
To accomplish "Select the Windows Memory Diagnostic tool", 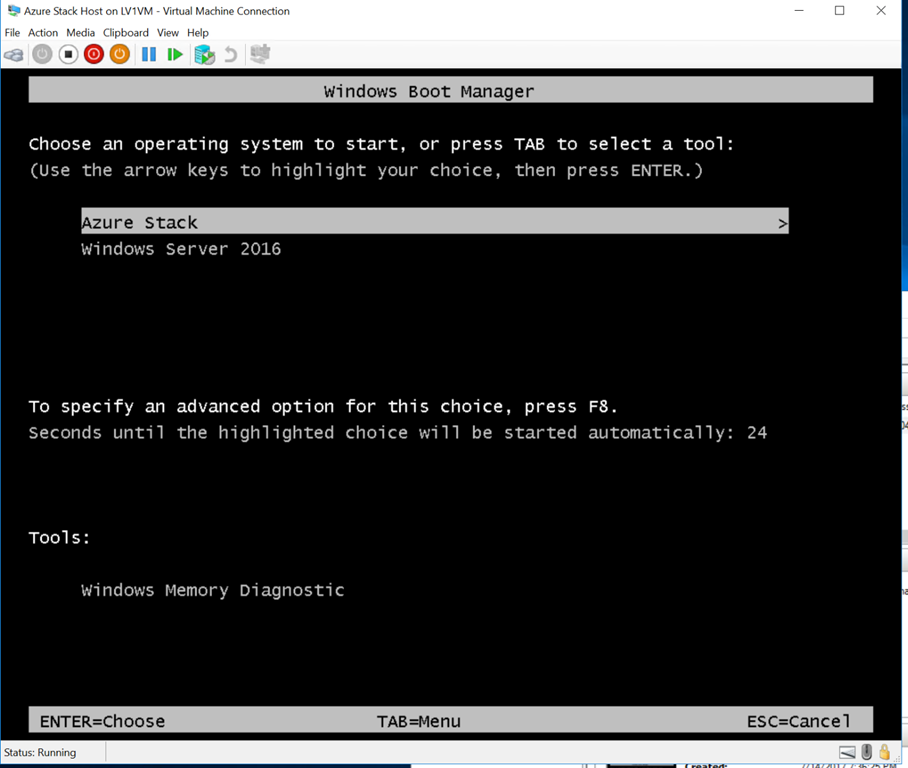I will click(x=213, y=590).
